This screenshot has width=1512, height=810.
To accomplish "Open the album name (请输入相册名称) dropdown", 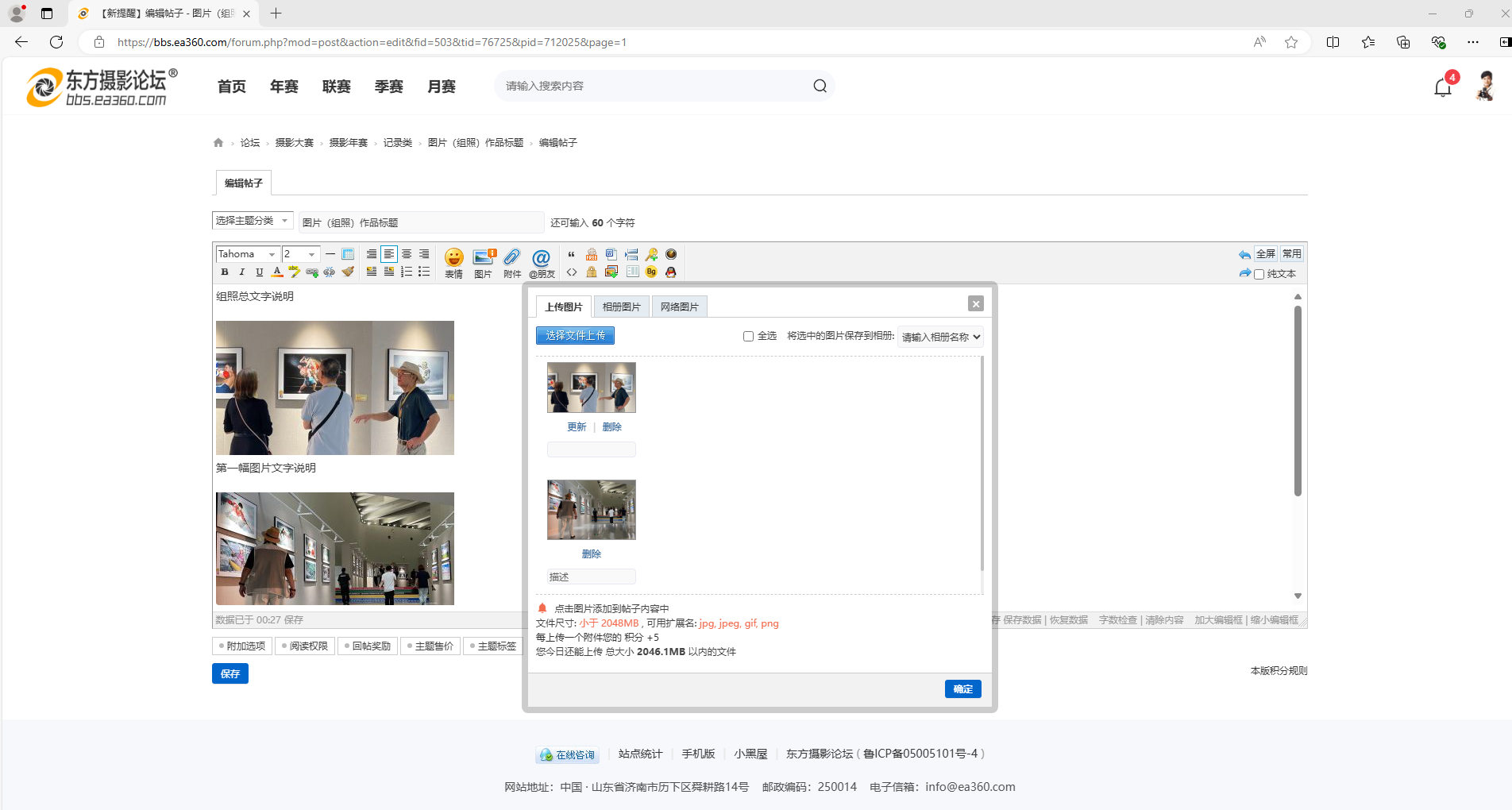I will [940, 337].
